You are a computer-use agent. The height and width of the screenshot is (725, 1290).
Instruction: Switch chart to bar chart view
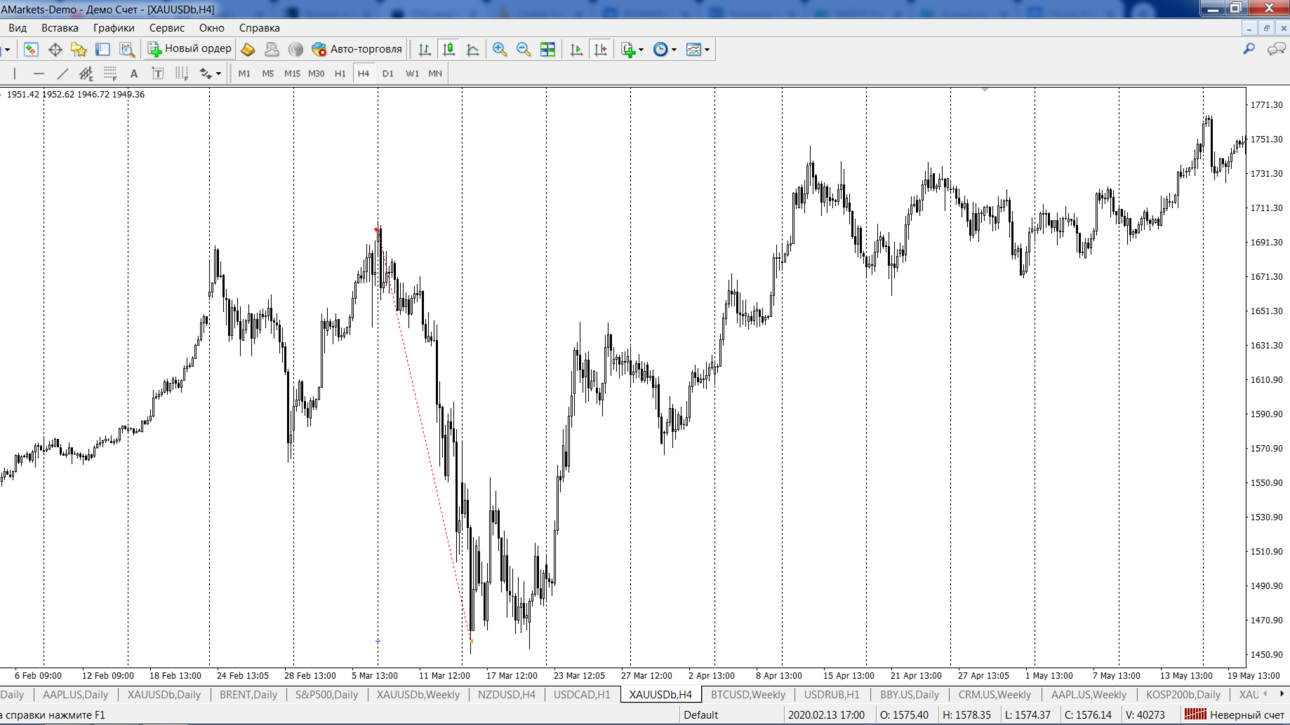(x=425, y=49)
